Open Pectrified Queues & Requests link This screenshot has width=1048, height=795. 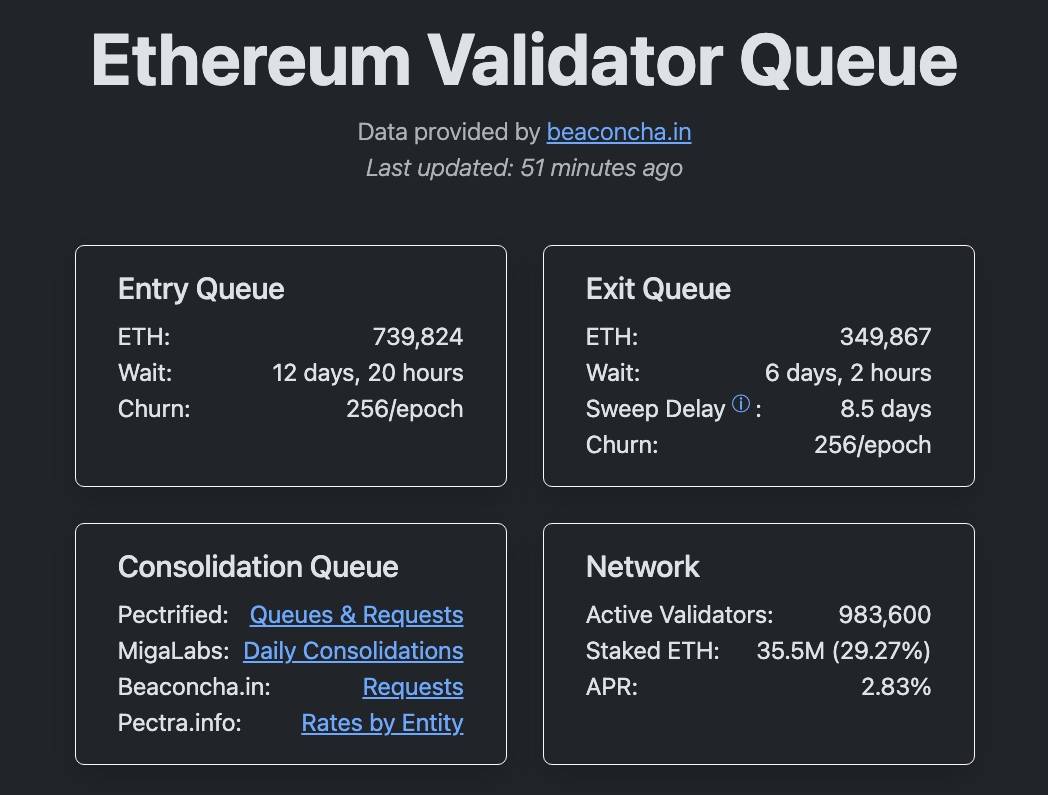click(356, 615)
